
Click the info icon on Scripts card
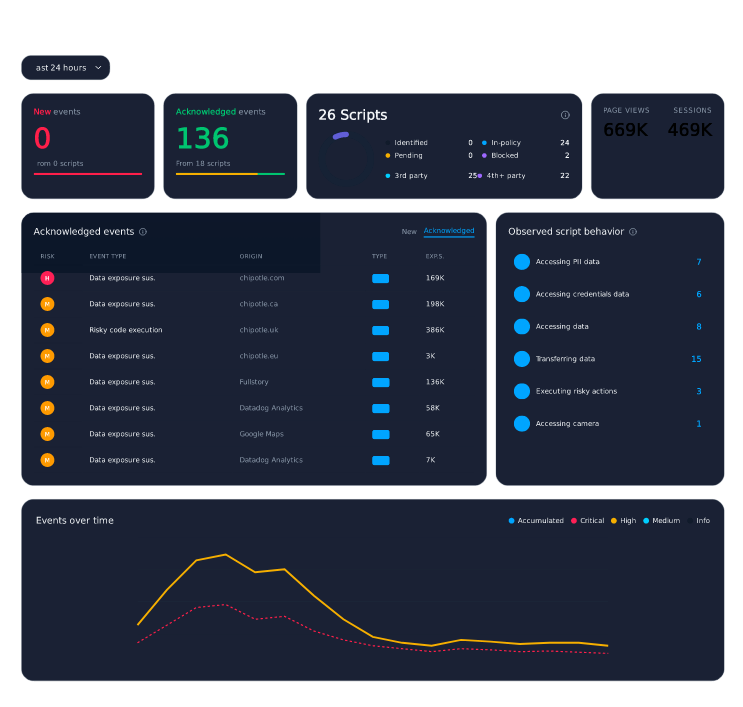(x=565, y=115)
